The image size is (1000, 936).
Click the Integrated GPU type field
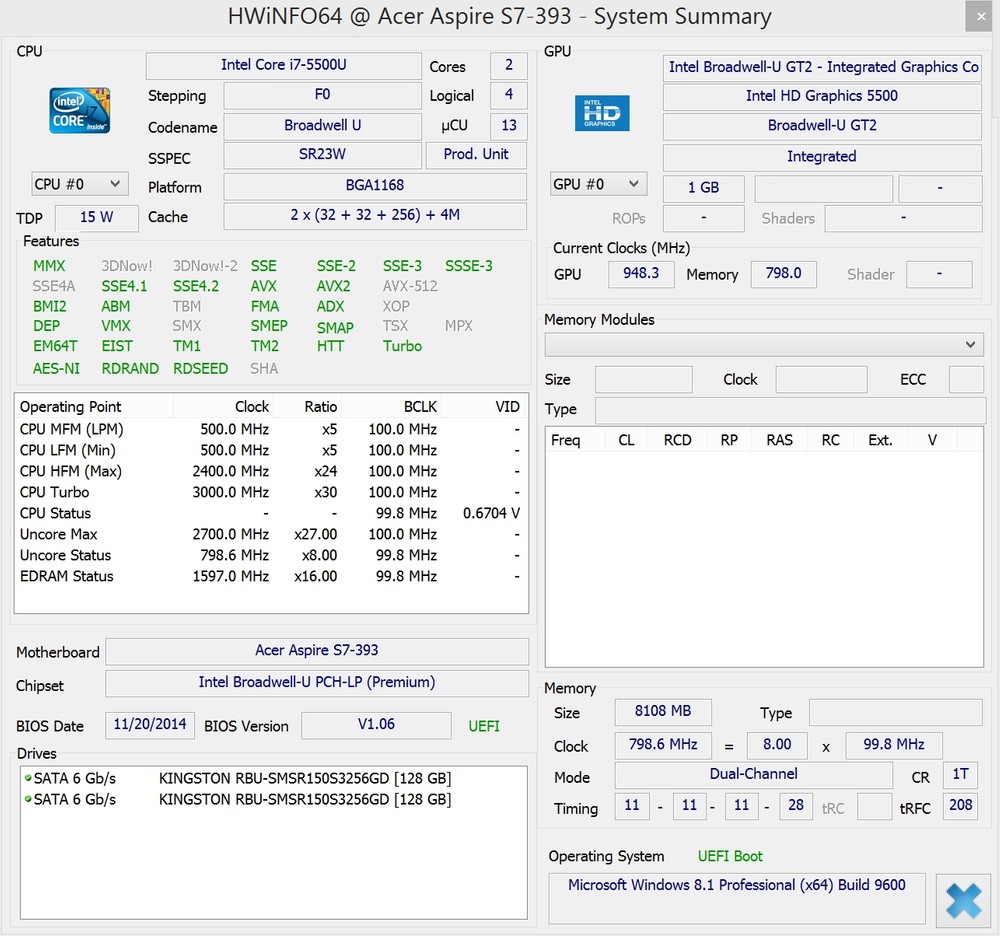coord(822,157)
